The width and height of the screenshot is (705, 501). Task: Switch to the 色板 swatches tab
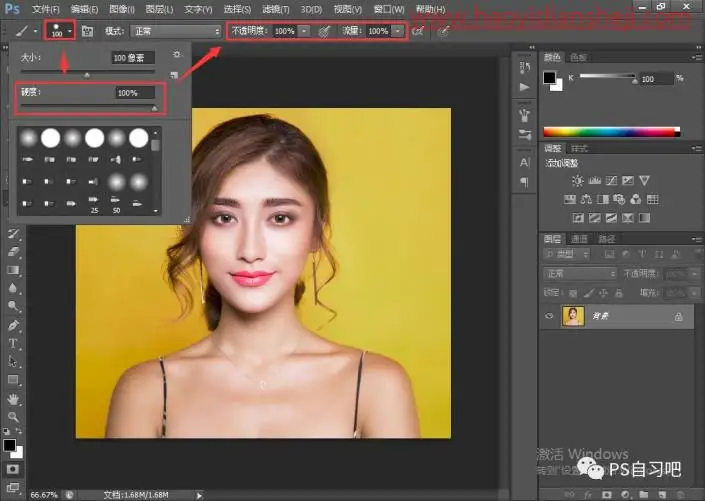click(578, 57)
